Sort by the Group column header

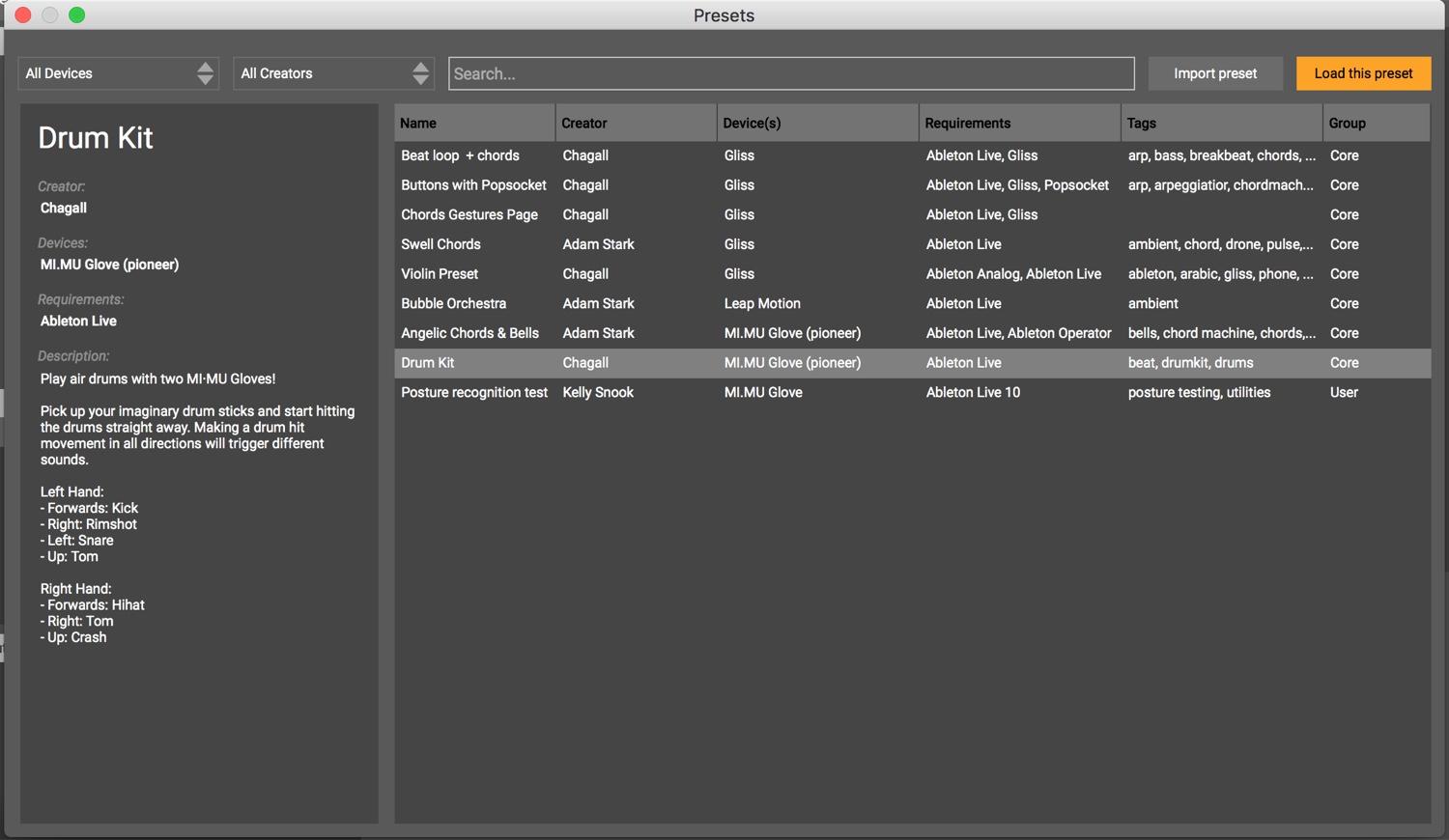pos(1377,123)
